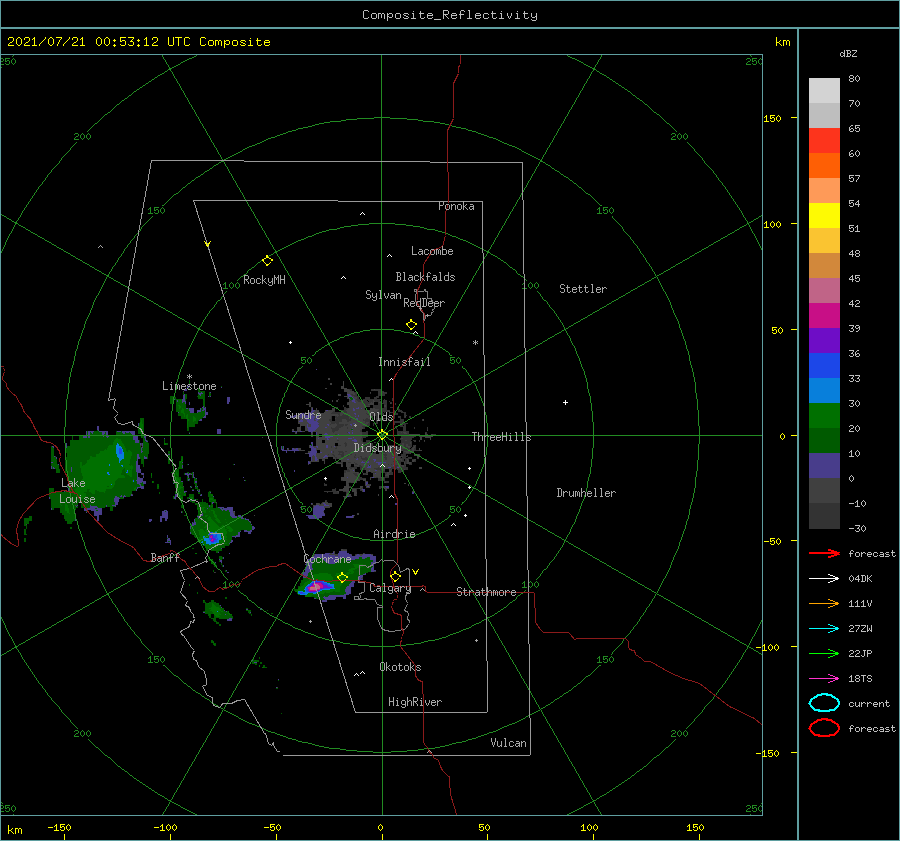Click the intense storm cell southwest of Cochrane
The width and height of the screenshot is (900, 841).
click(315, 587)
